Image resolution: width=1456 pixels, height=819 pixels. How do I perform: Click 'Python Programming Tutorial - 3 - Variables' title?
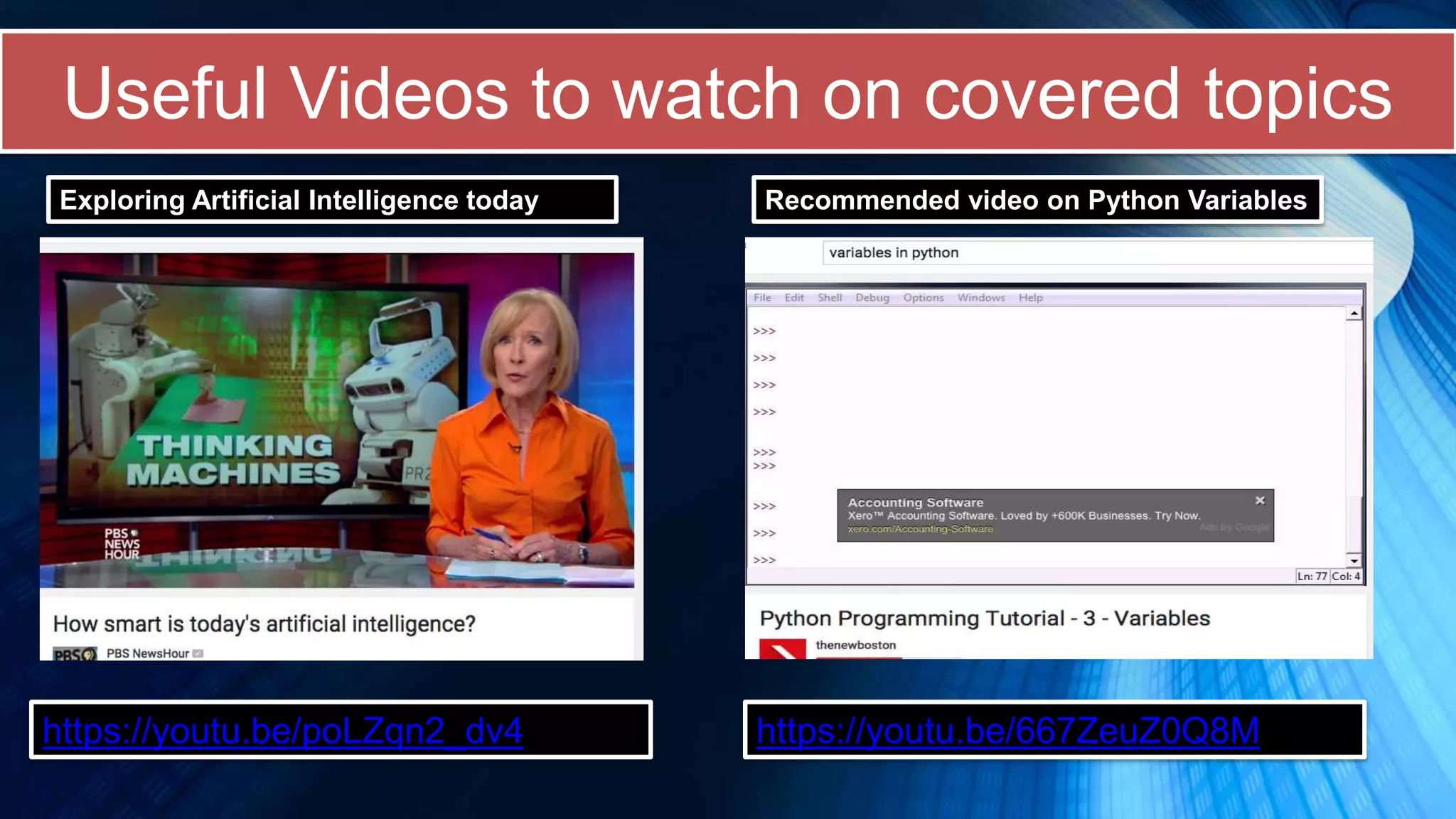pos(985,619)
